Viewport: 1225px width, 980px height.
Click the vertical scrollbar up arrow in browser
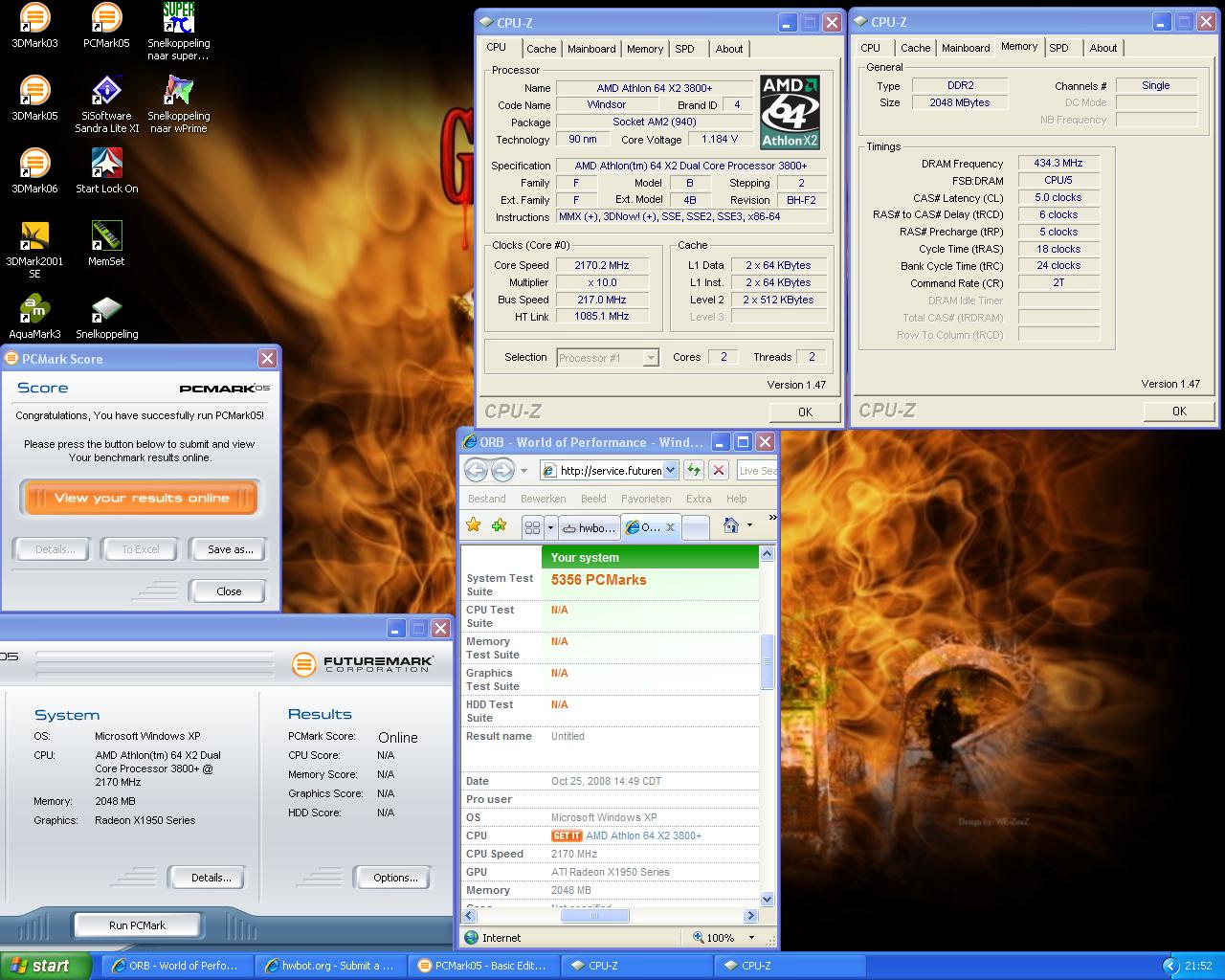pyautogui.click(x=767, y=554)
